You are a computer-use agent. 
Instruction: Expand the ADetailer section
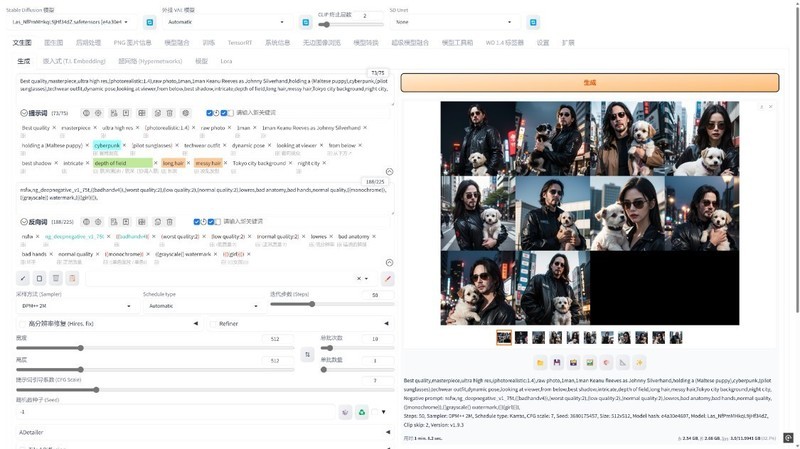tap(200, 432)
